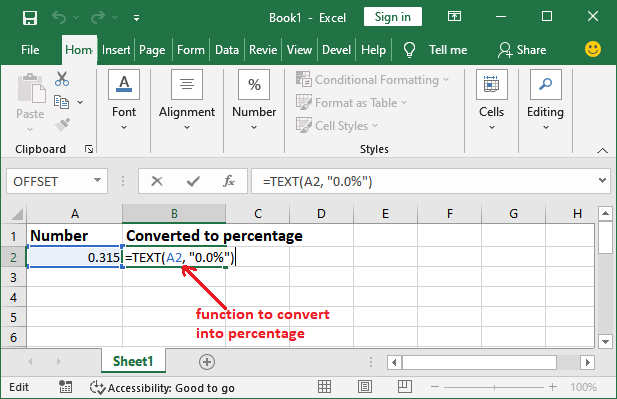
Task: Select row 3 header
Action: [x=13, y=277]
